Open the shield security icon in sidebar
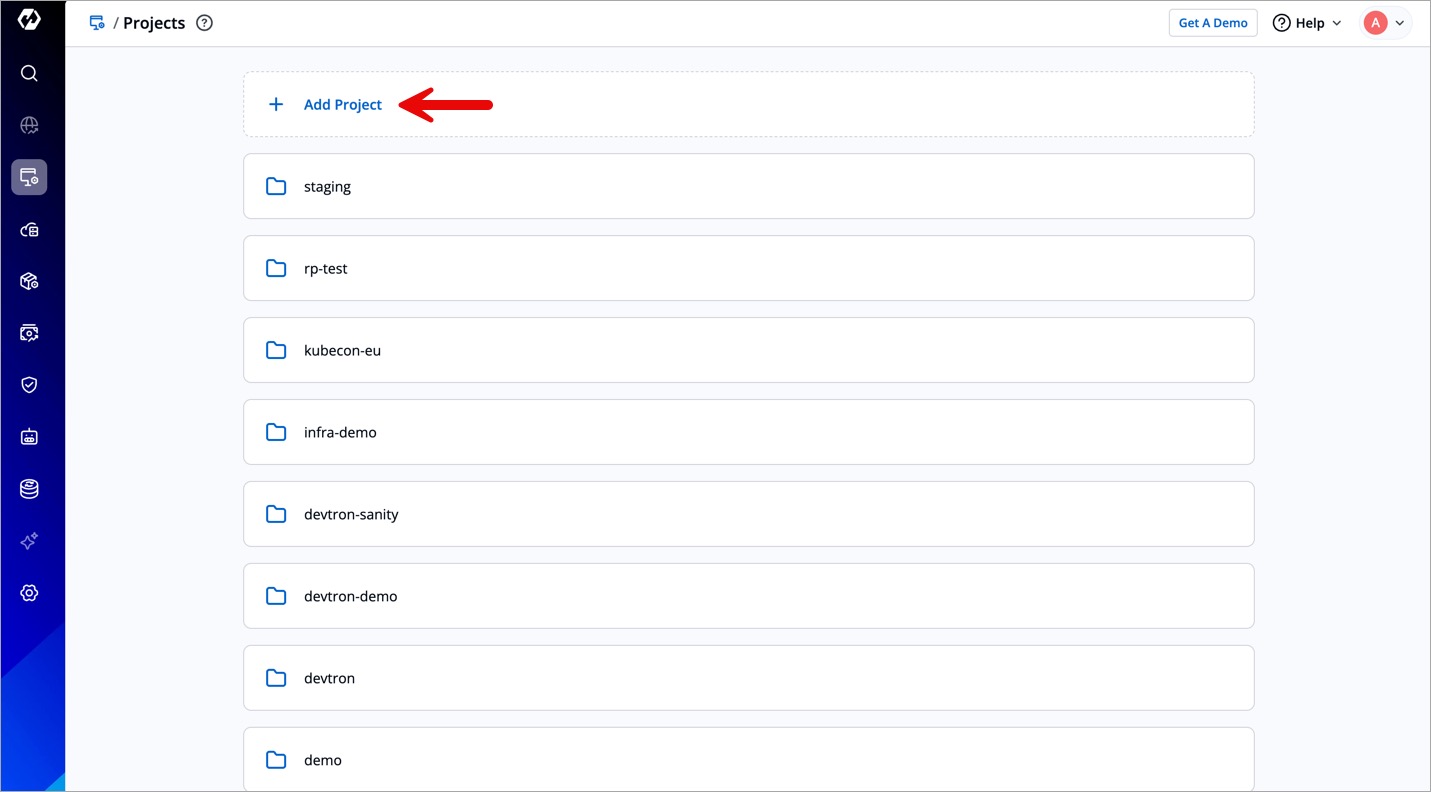Viewport: 1431px width, 792px height. coord(29,385)
